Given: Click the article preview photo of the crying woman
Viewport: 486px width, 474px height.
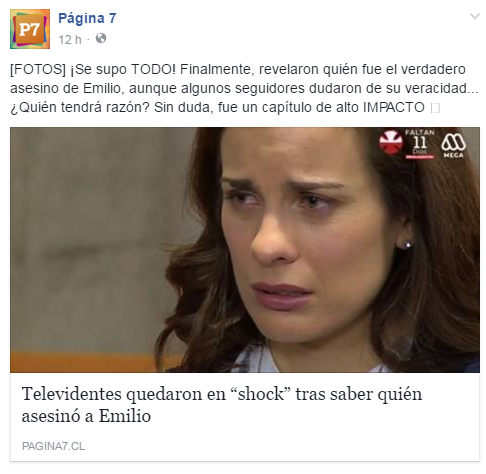Looking at the screenshot, I should click(x=245, y=250).
